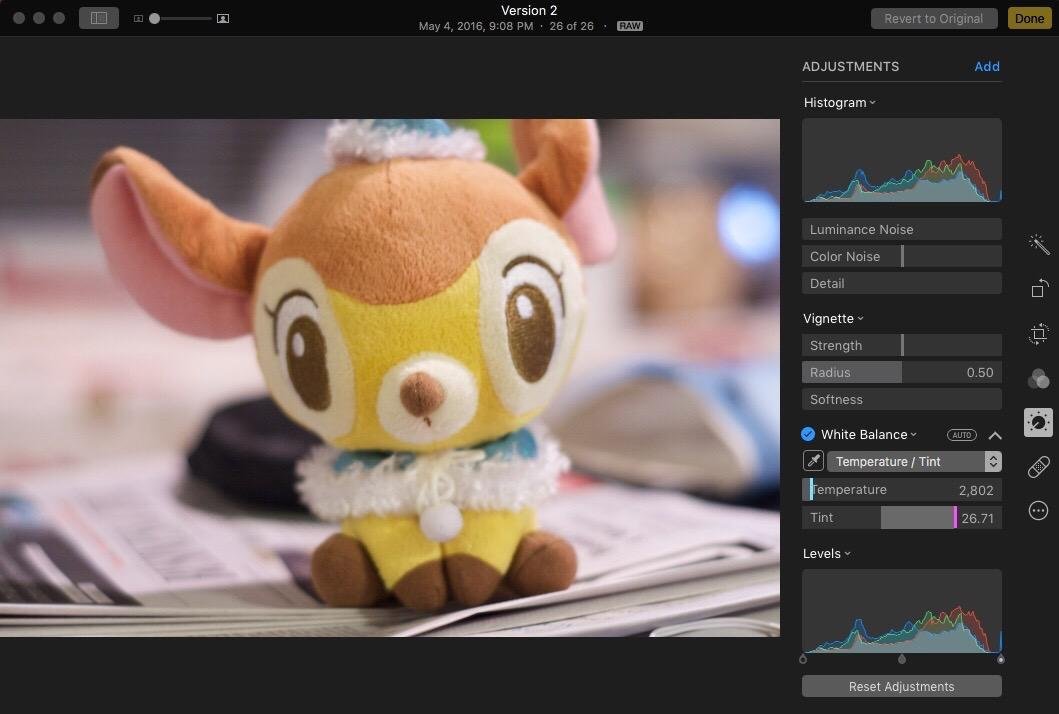1059x714 pixels.
Task: Click the Temperature value 2,802
Action: click(x=976, y=490)
